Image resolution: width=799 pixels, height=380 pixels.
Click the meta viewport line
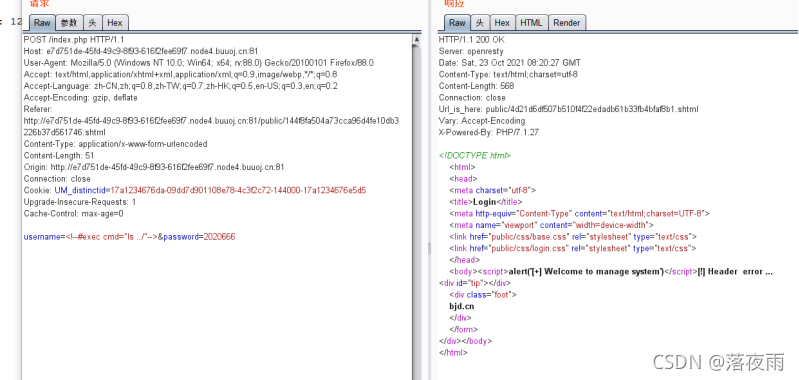pyautogui.click(x=551, y=225)
